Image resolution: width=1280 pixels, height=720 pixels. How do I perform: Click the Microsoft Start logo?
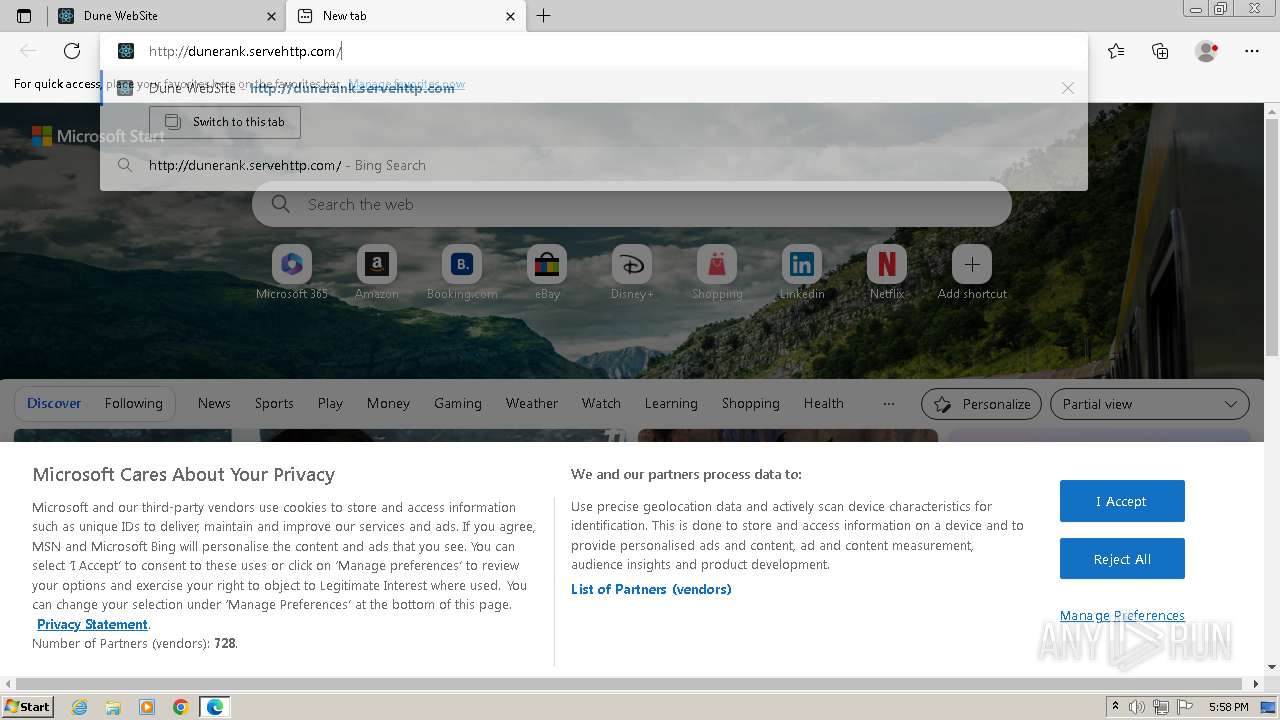coord(98,136)
